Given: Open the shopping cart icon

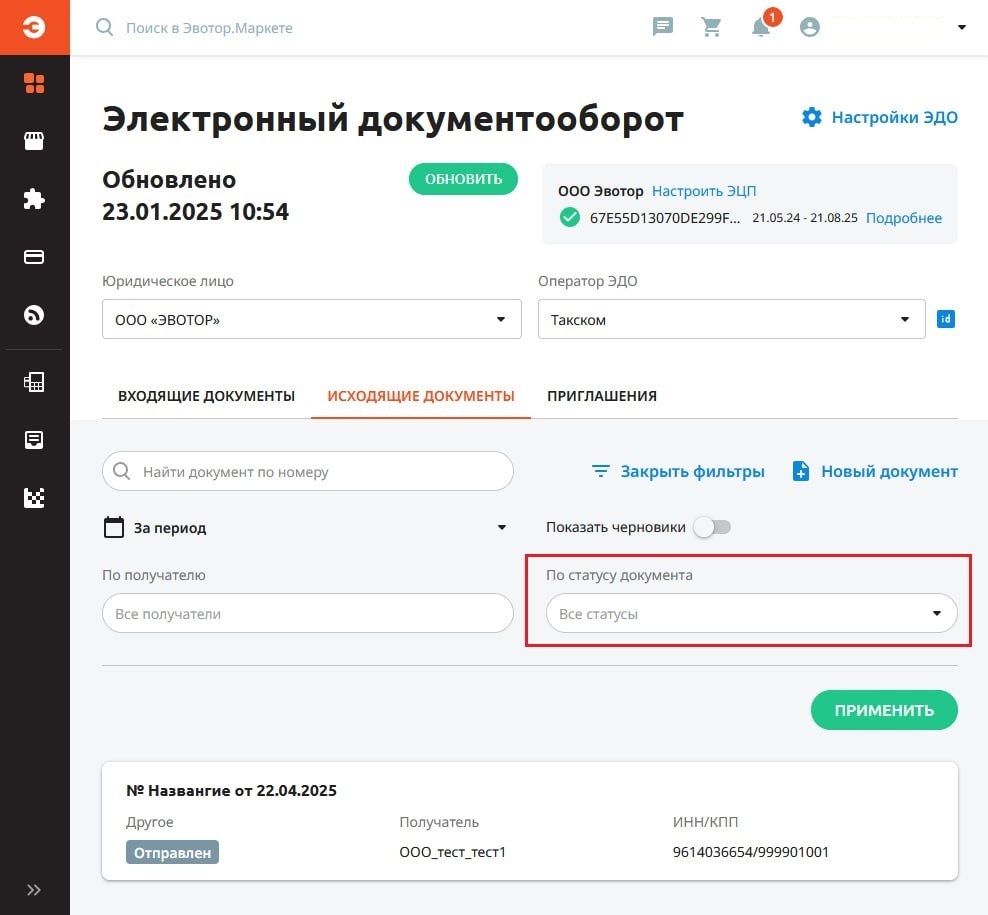Looking at the screenshot, I should [711, 27].
